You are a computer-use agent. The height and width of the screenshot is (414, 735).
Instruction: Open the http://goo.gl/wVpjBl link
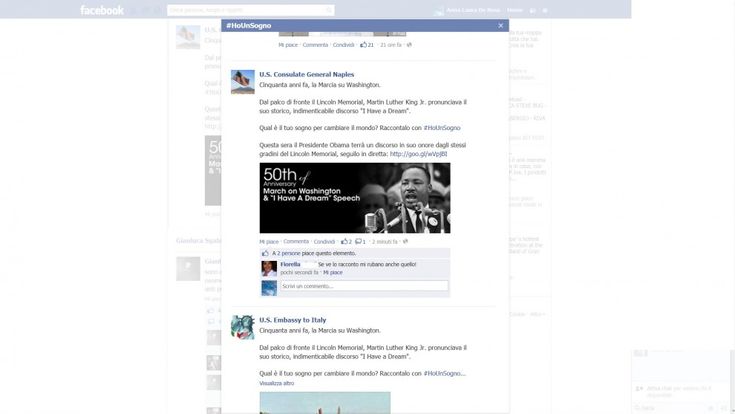[418, 154]
